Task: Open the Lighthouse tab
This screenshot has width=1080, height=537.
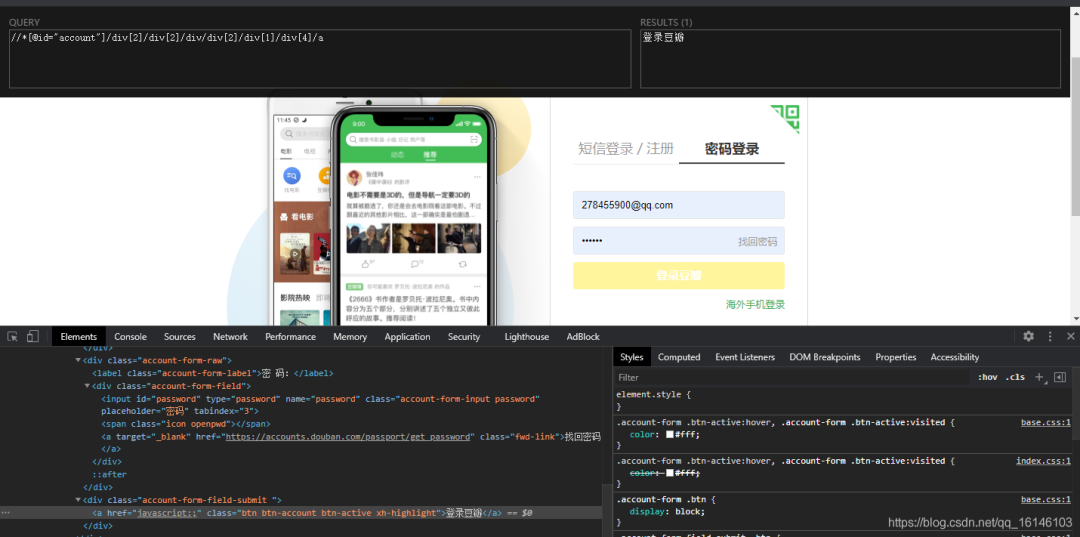Action: pos(526,337)
